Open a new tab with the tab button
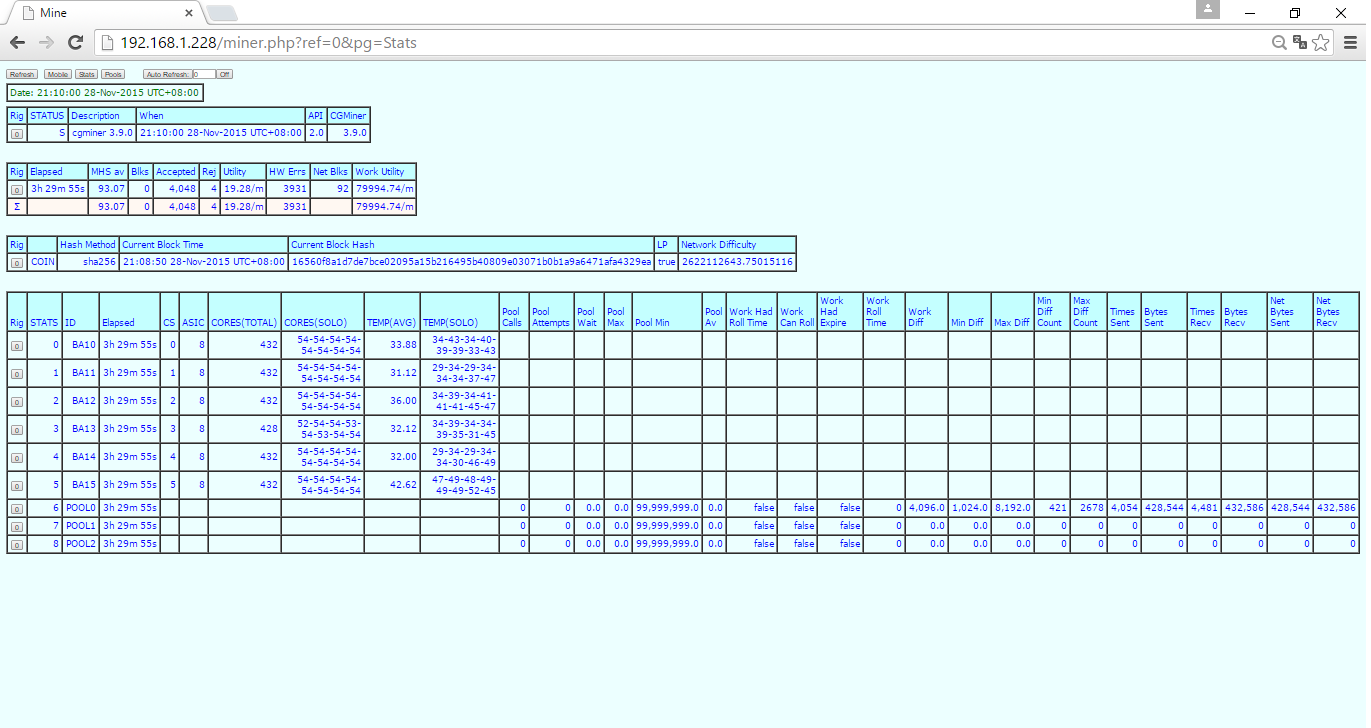 tap(222, 13)
